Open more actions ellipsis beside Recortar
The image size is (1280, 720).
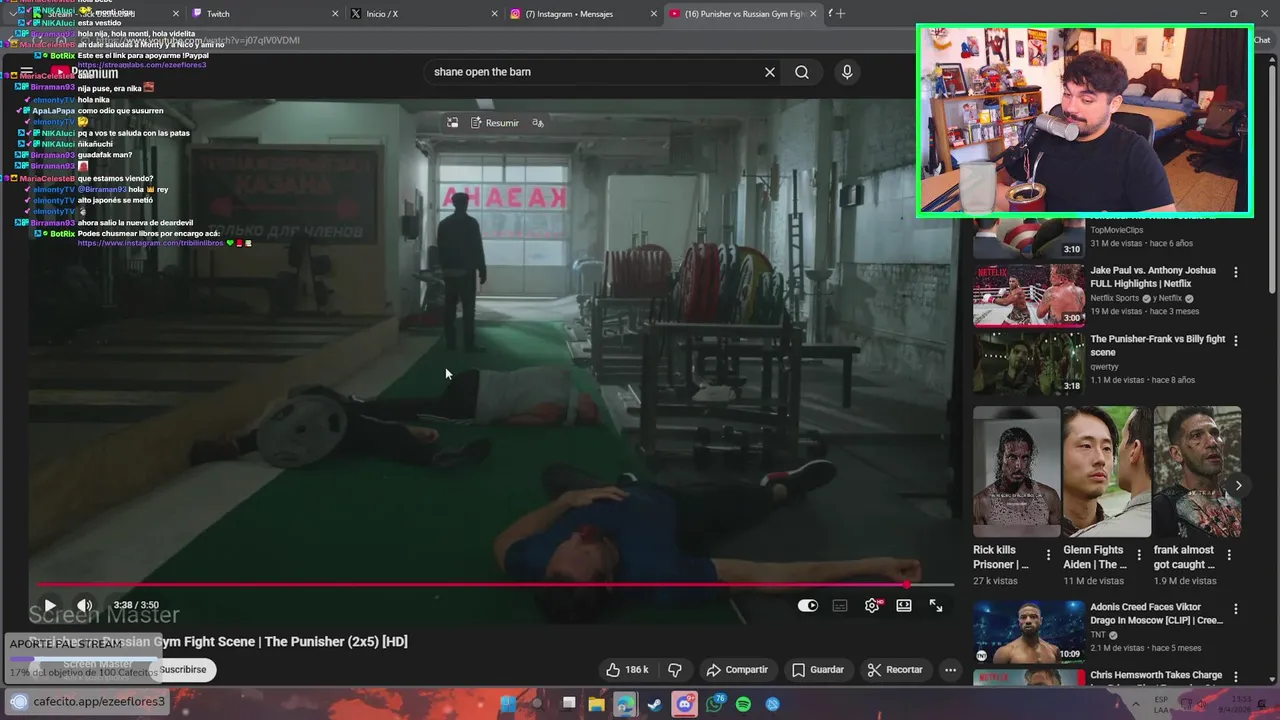point(951,670)
